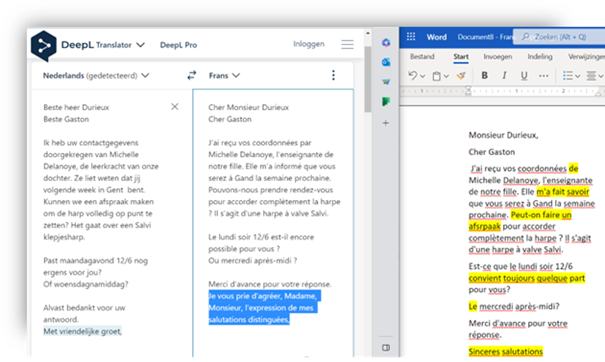This screenshot has width=605, height=362.
Task: Click highlighted 'Sinceres salutations' in Word
Action: [x=505, y=352]
